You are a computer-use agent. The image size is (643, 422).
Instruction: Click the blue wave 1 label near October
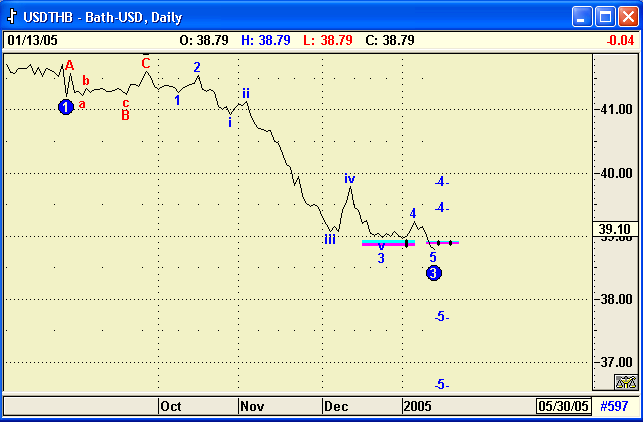pos(177,100)
